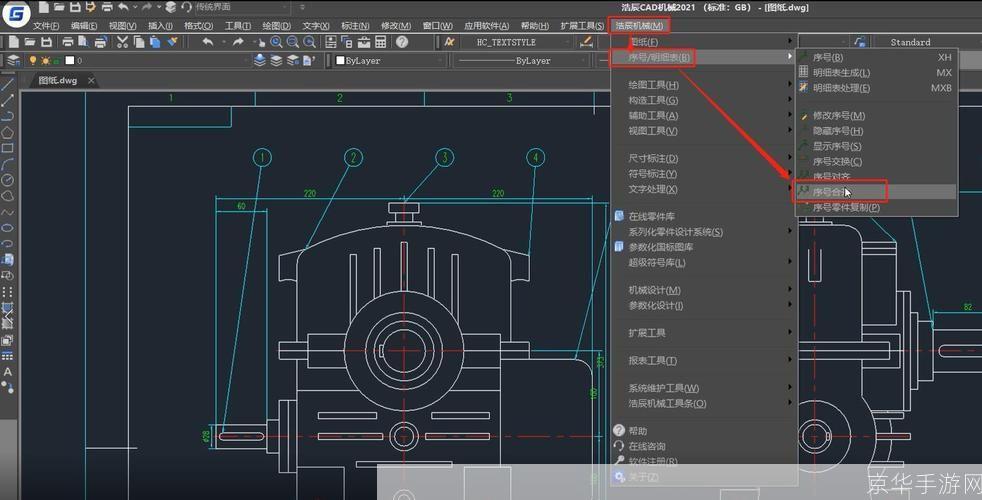Choose 修改序号(M) in submenu
This screenshot has width=982, height=500.
pyautogui.click(x=876, y=115)
